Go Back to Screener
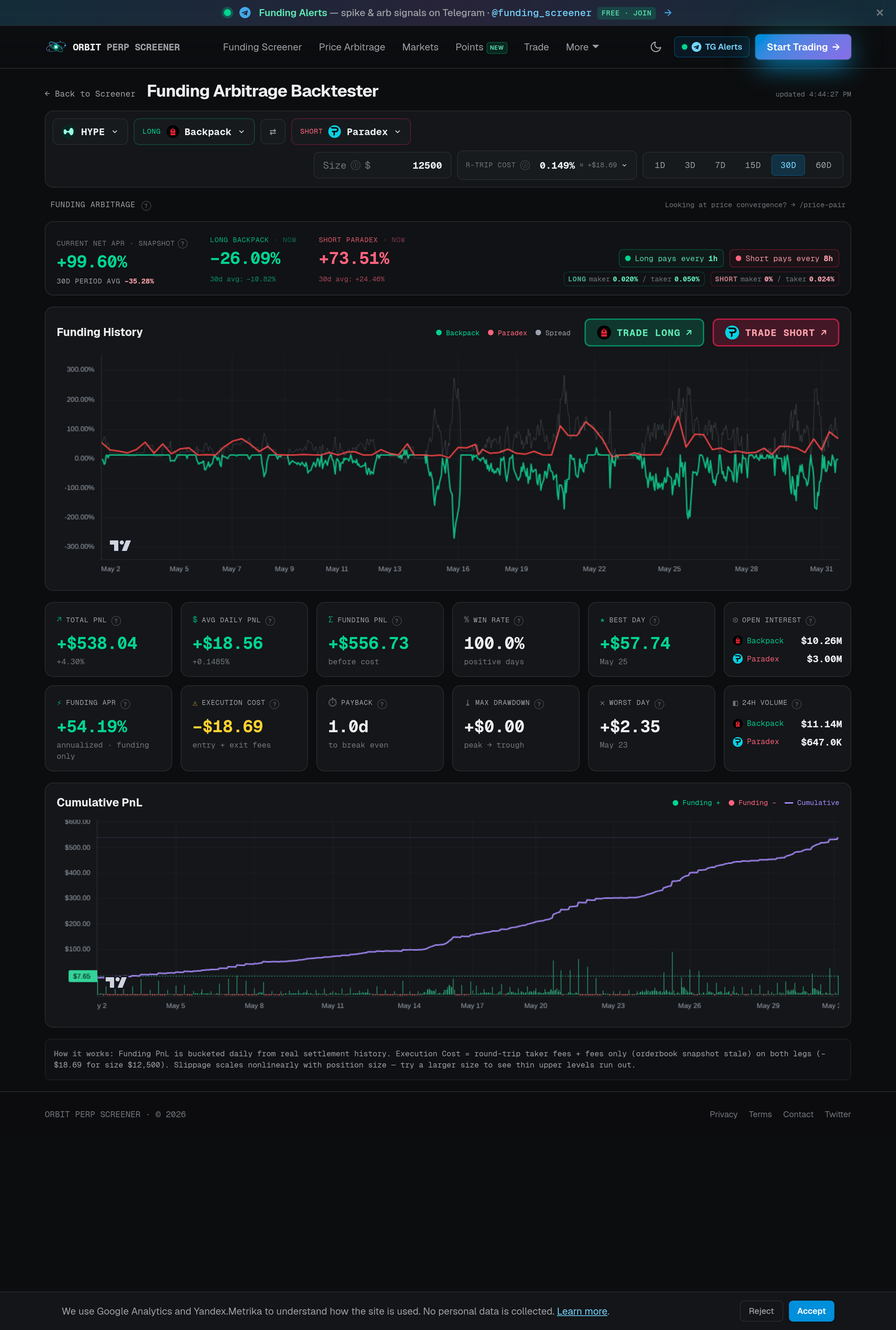The height and width of the screenshot is (1330, 896). coord(90,94)
